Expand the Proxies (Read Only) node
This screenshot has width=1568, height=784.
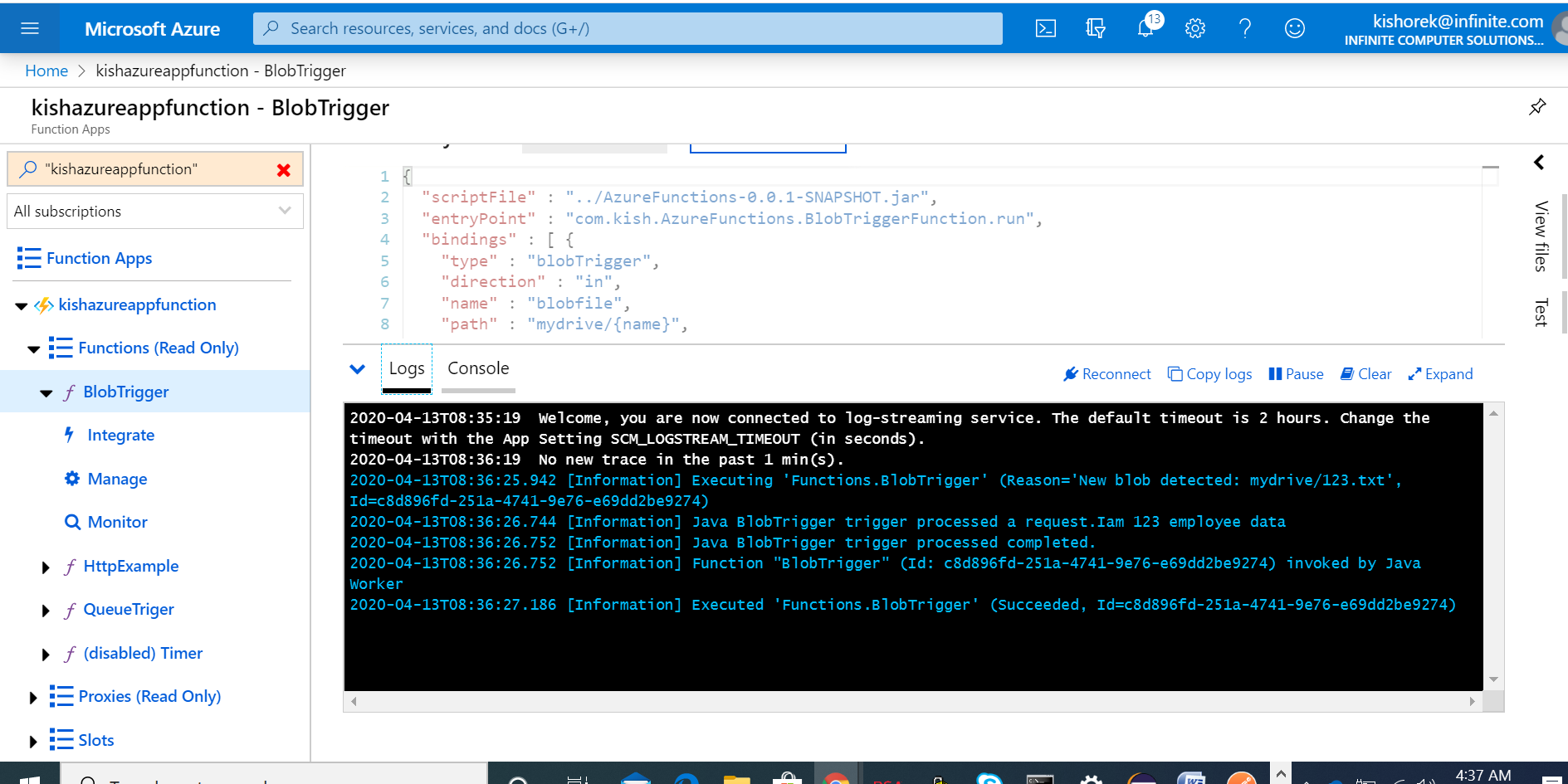pos(33,698)
